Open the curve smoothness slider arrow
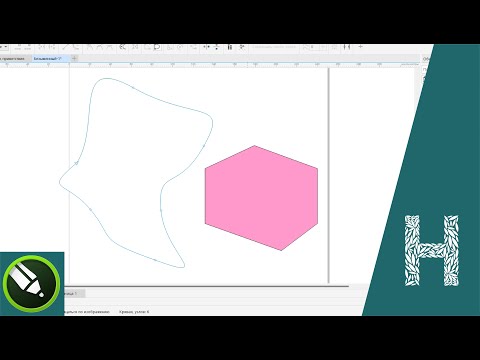 pyautogui.click(x=323, y=47)
